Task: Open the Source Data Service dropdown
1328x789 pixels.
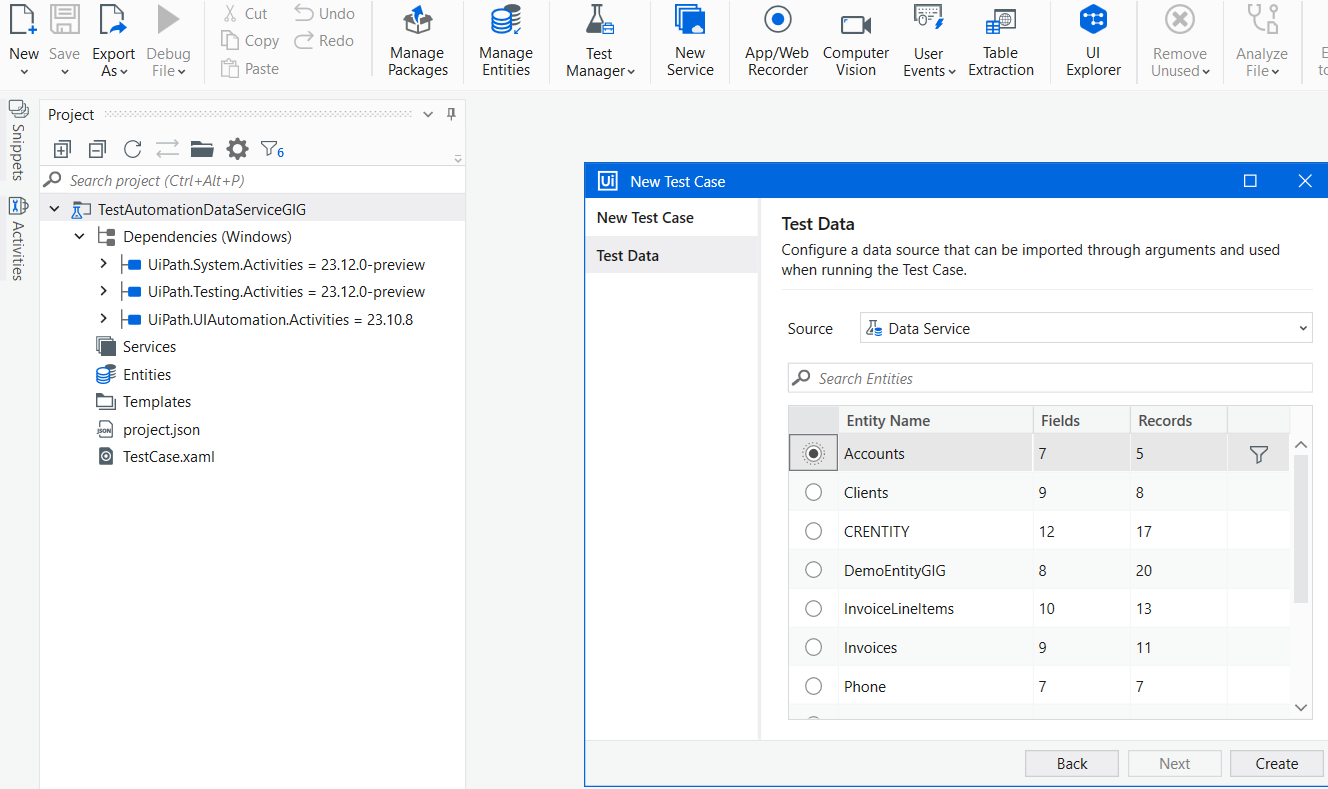Action: pos(1086,328)
